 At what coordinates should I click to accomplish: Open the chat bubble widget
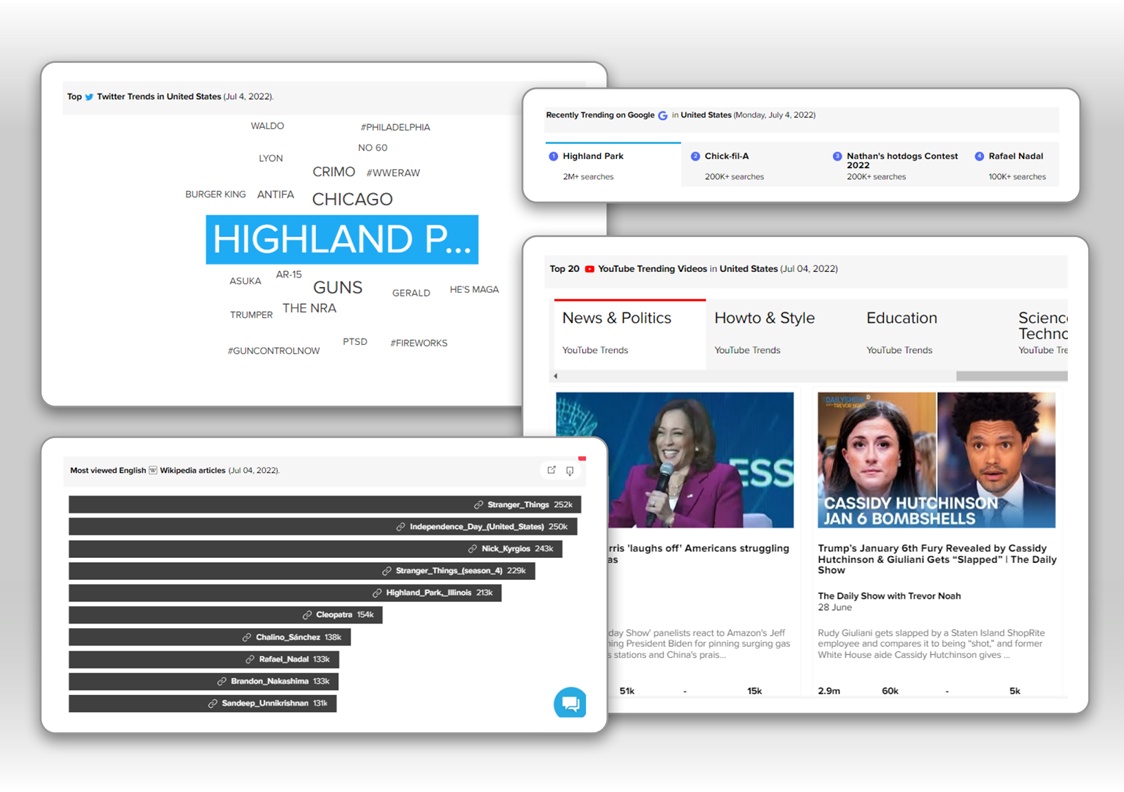[x=570, y=702]
